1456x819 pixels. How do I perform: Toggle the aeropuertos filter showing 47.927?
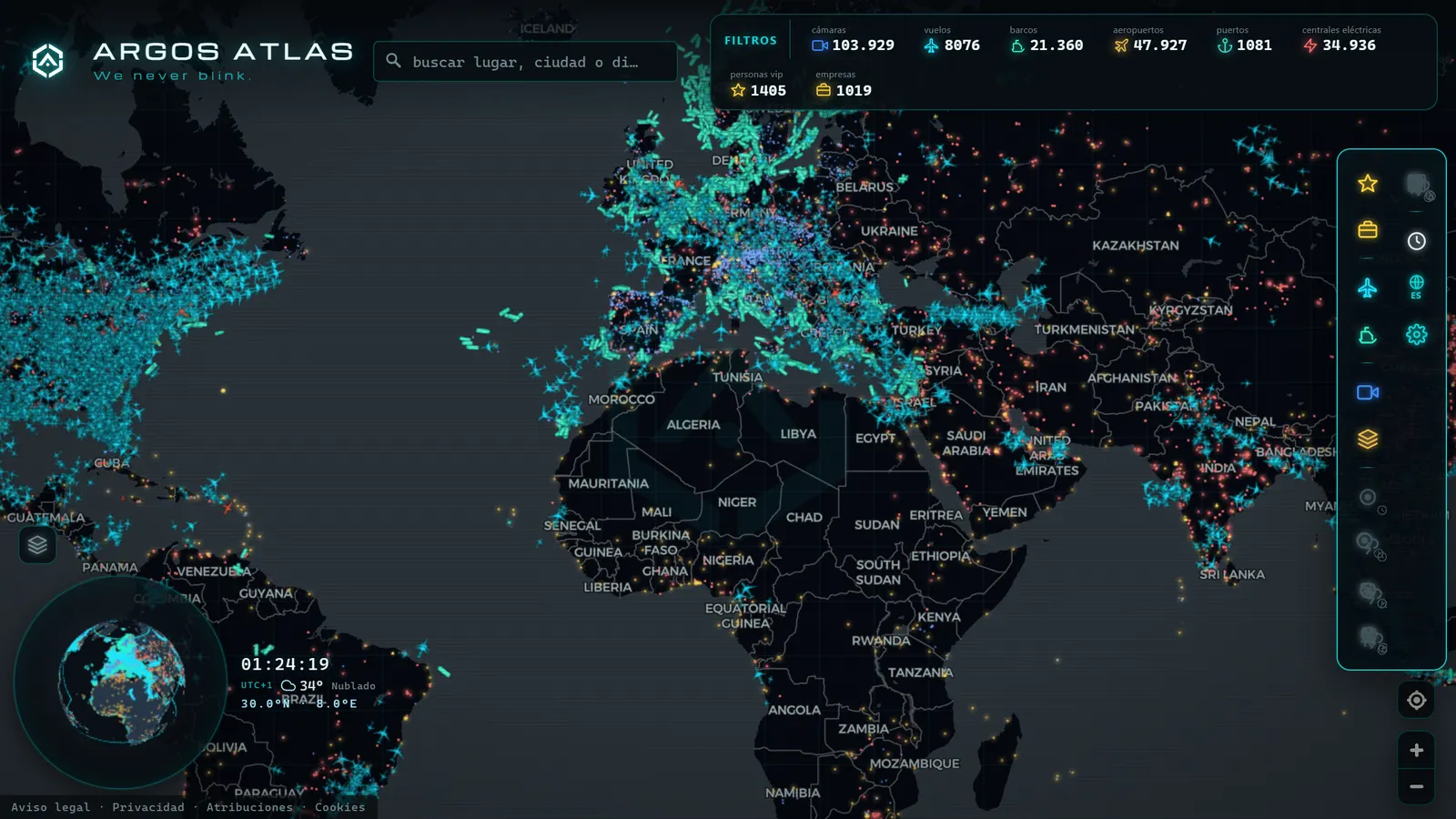point(1150,39)
